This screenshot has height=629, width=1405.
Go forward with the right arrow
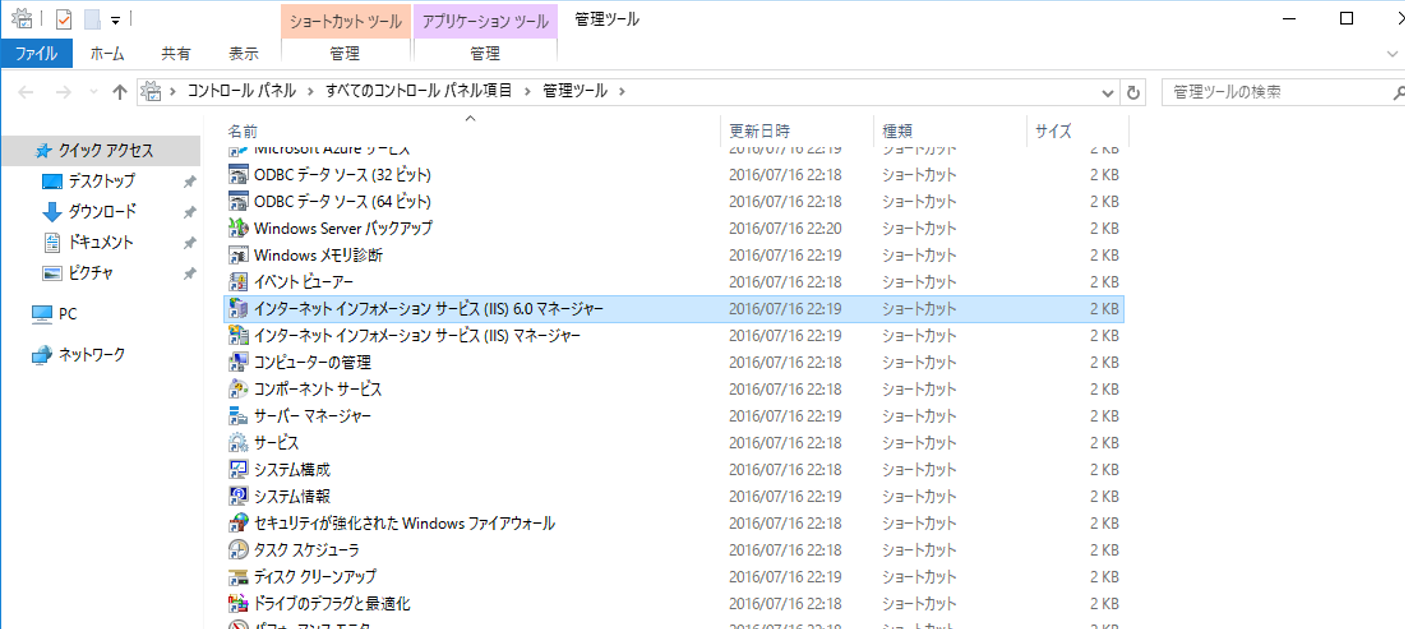pyautogui.click(x=62, y=92)
